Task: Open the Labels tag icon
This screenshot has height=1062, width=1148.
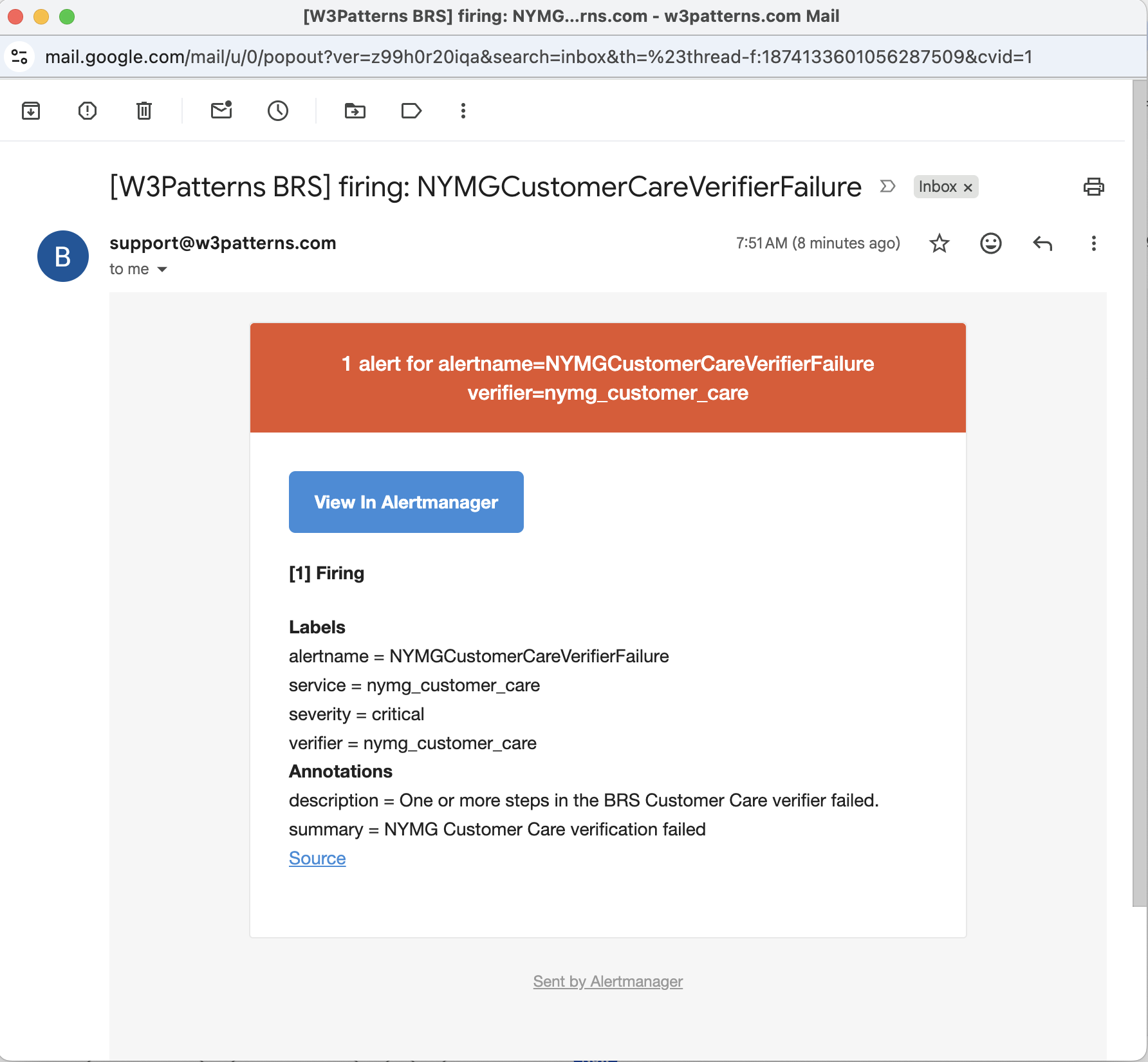Action: [x=411, y=111]
